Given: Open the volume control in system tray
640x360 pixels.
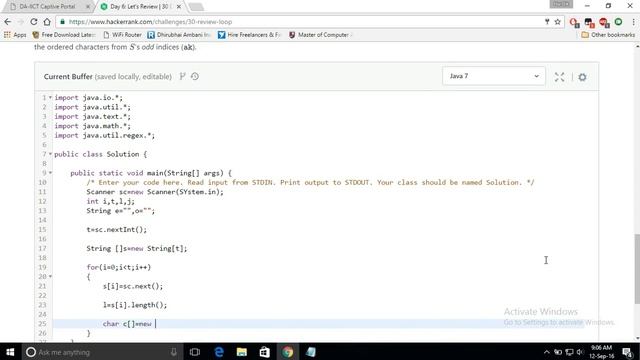Looking at the screenshot, I should coord(580,352).
